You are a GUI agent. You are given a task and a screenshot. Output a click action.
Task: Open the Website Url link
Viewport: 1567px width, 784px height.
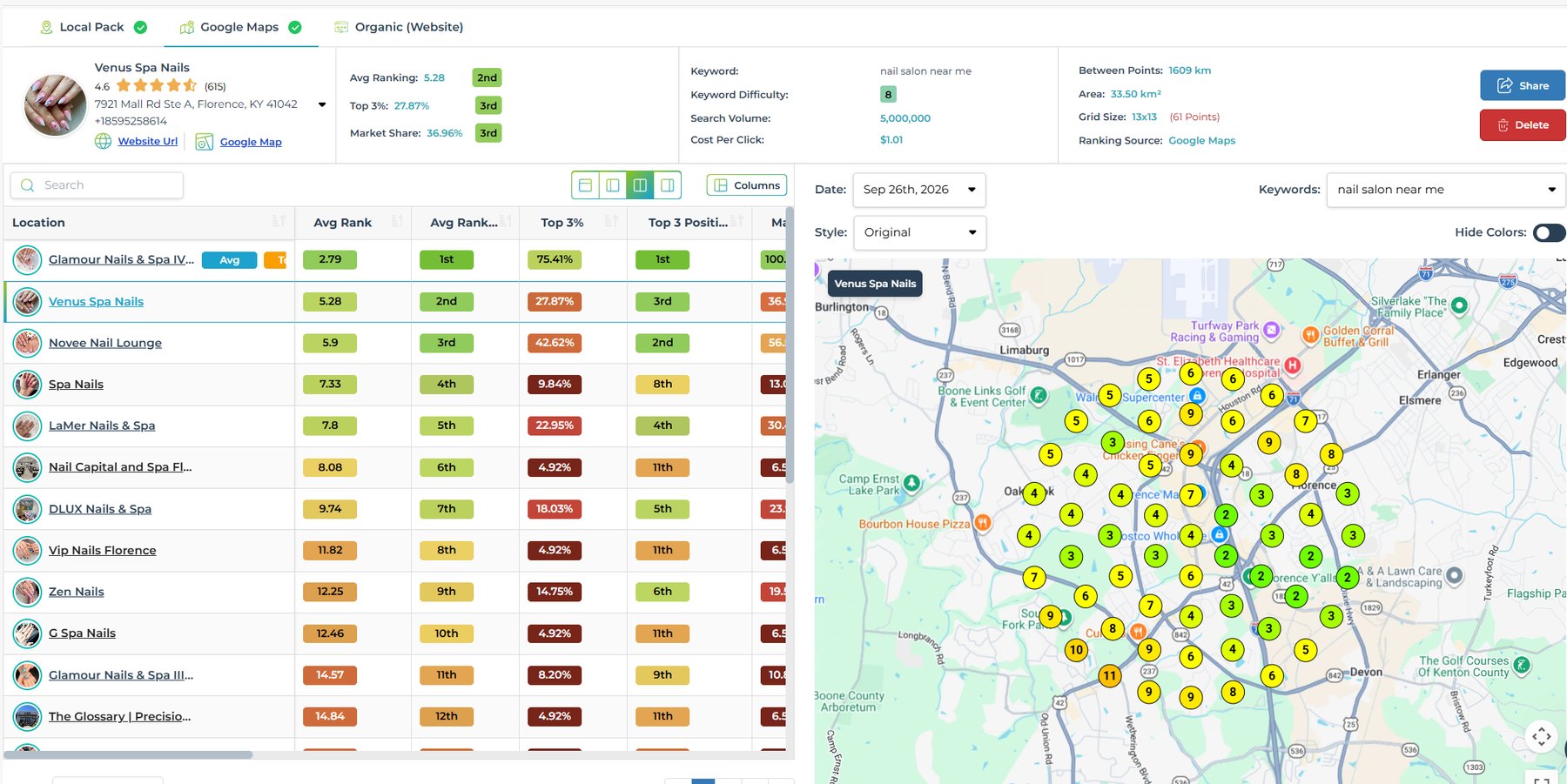[x=147, y=141]
